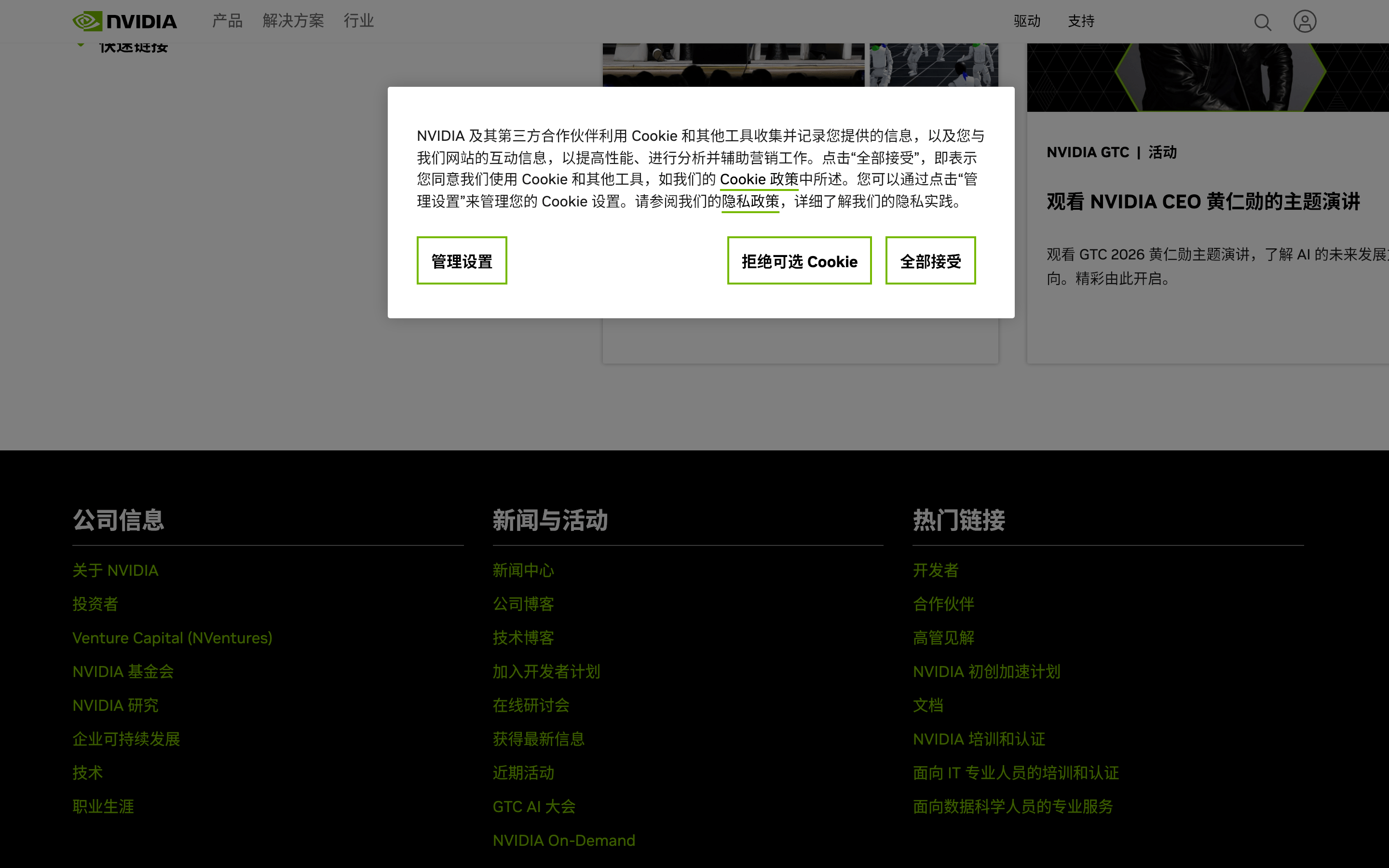Open the NVIDIA 初创加速计划 link

point(987,672)
